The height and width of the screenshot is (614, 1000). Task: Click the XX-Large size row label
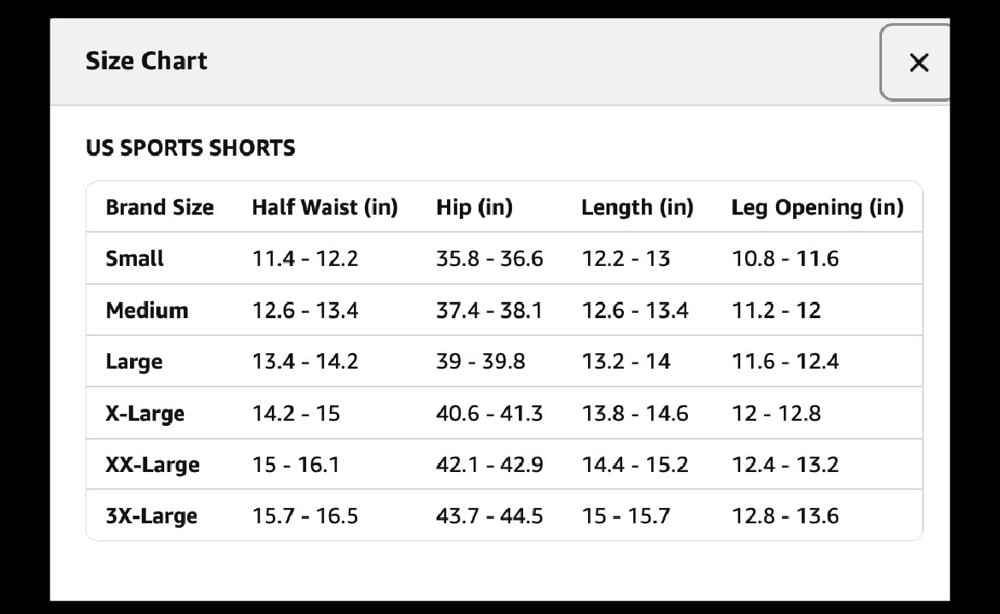[152, 464]
